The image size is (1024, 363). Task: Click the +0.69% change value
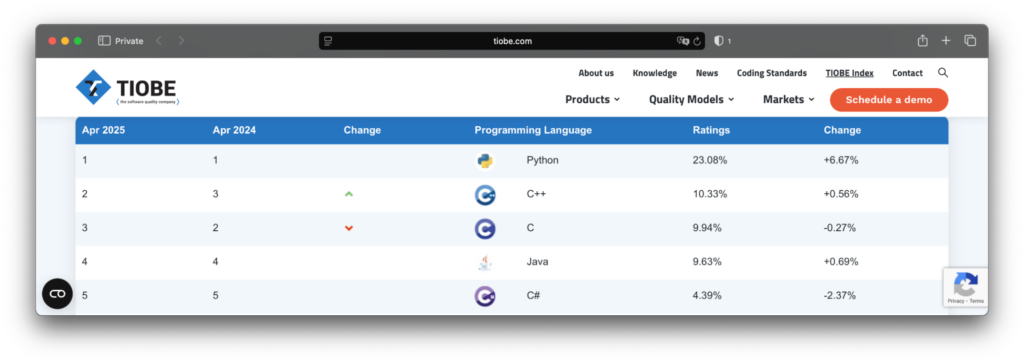click(x=841, y=262)
